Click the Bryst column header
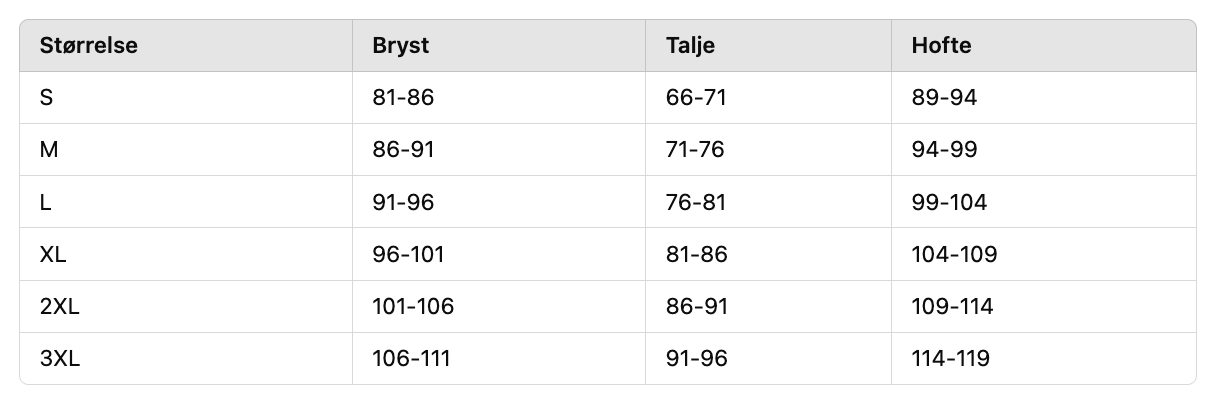 pos(400,46)
